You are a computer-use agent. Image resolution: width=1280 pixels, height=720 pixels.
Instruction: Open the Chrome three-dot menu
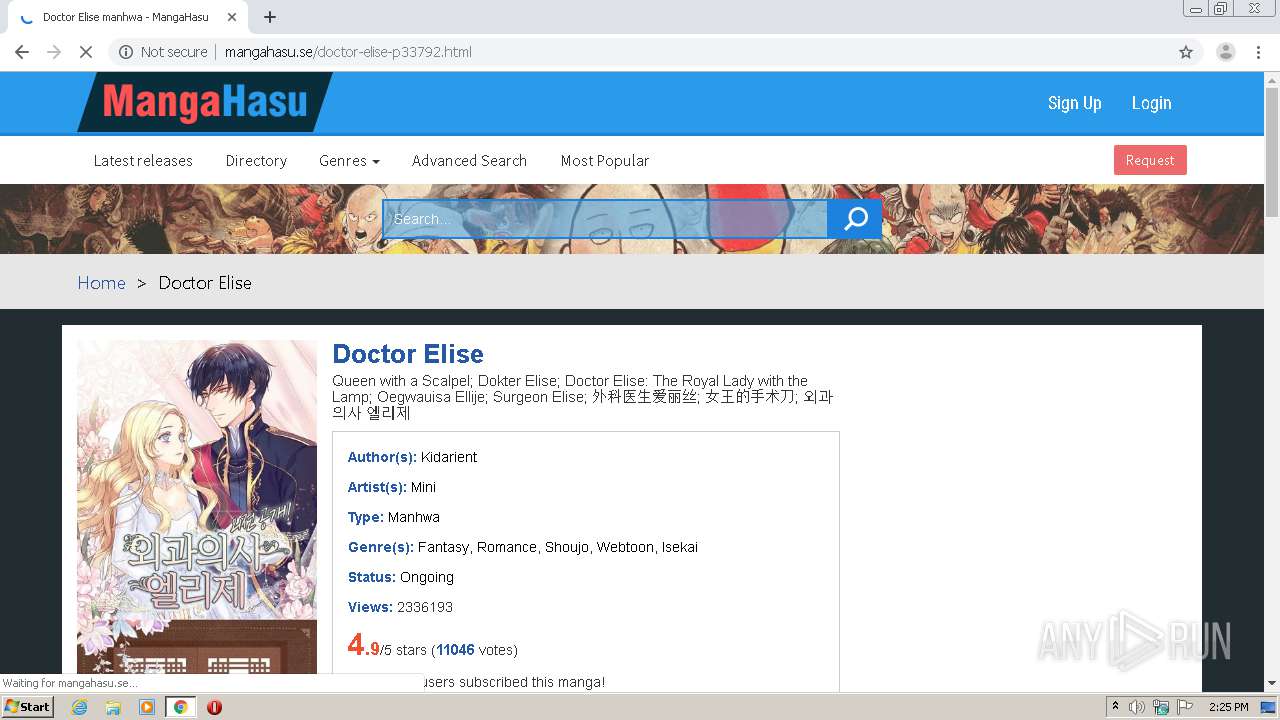click(x=1258, y=52)
